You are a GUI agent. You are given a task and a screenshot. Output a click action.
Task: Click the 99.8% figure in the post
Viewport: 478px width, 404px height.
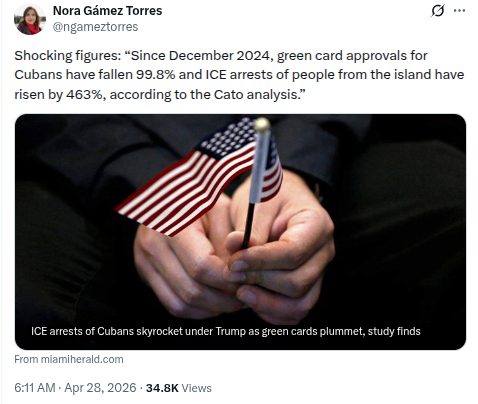point(155,75)
